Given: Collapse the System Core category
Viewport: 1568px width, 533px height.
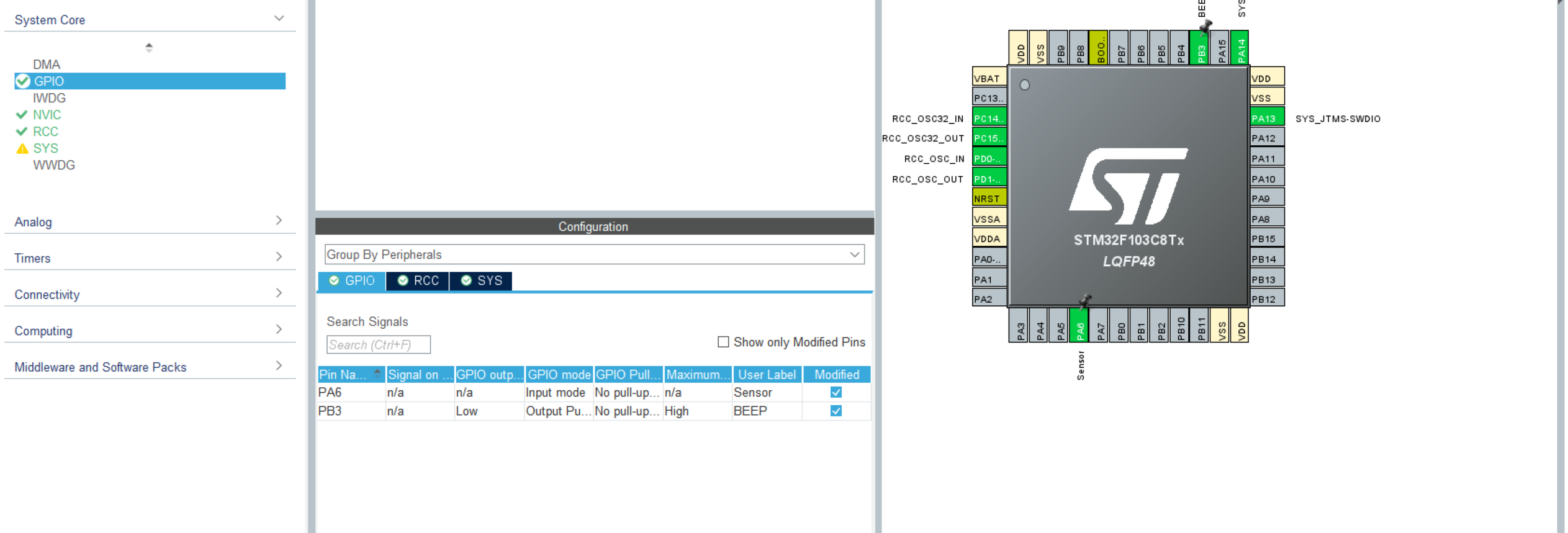Looking at the screenshot, I should coord(279,19).
